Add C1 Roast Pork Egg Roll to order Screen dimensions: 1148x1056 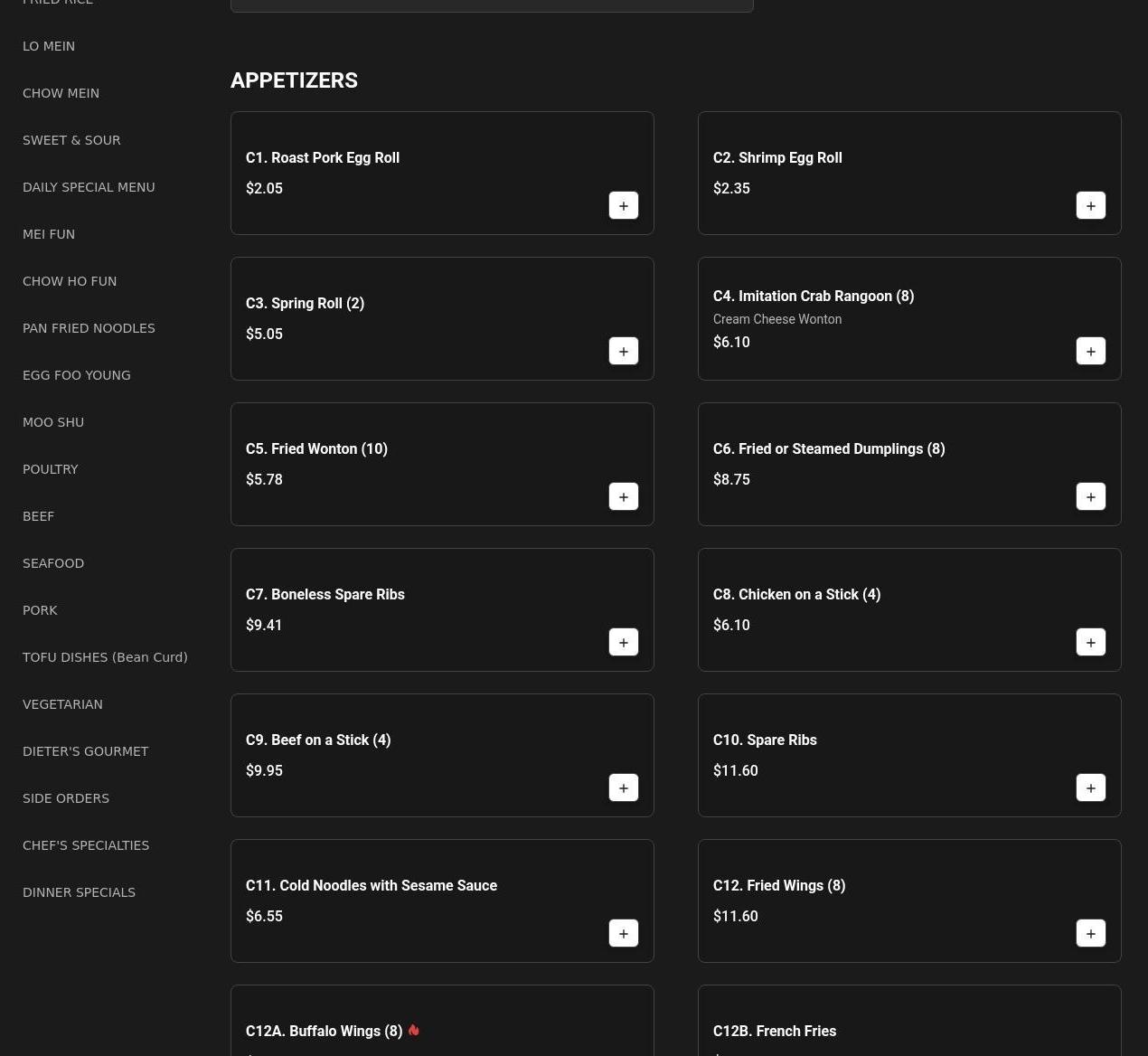pyautogui.click(x=624, y=205)
